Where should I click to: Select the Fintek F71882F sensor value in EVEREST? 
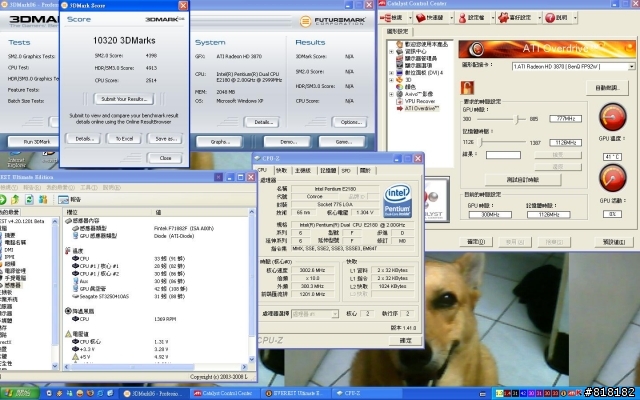coord(184,228)
